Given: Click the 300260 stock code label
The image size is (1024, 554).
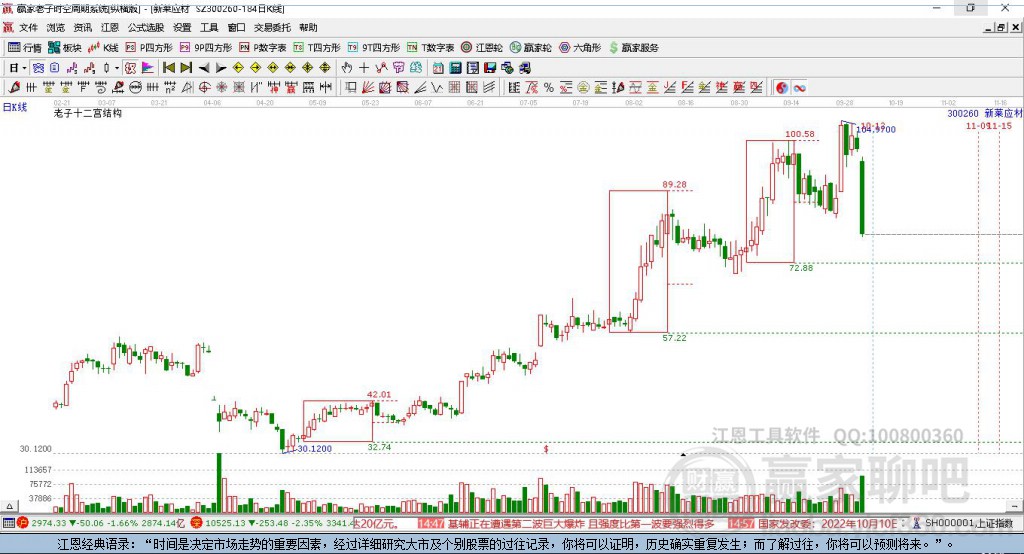Looking at the screenshot, I should point(963,113).
